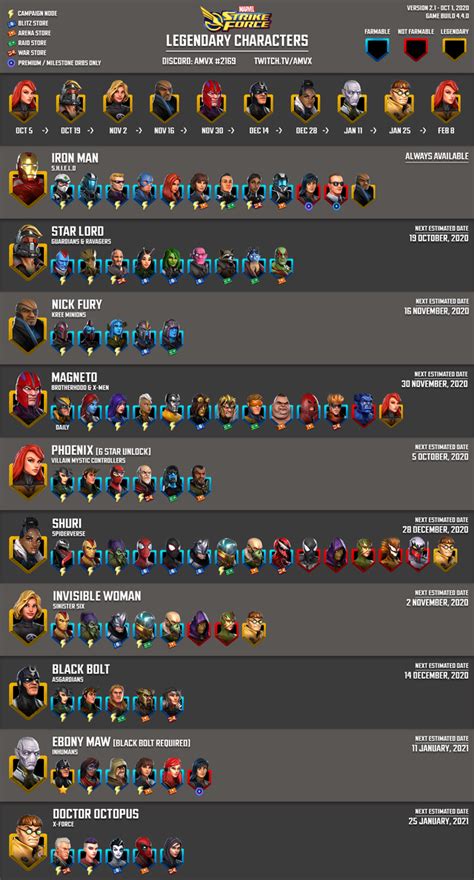This screenshot has height=880, width=474.
Task: Click the large Iron Man portrait
Action: pyautogui.click(x=28, y=182)
